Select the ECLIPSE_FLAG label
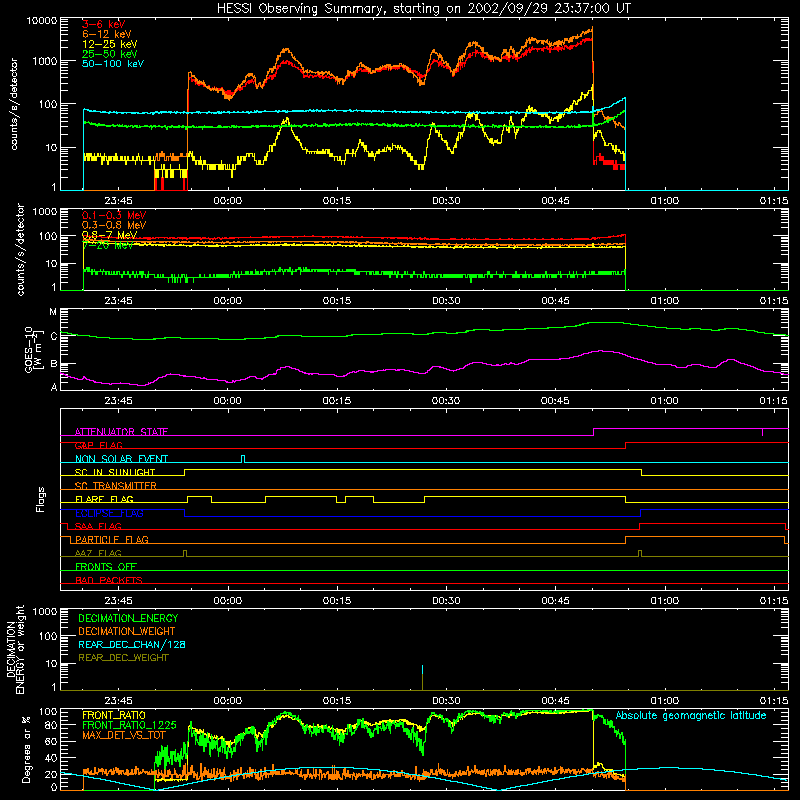 (109, 513)
